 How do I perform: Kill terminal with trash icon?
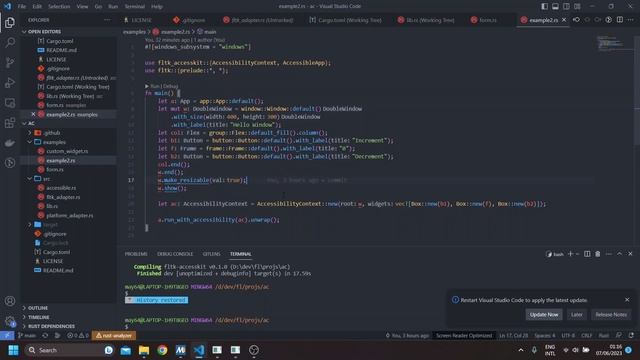coord(598,254)
